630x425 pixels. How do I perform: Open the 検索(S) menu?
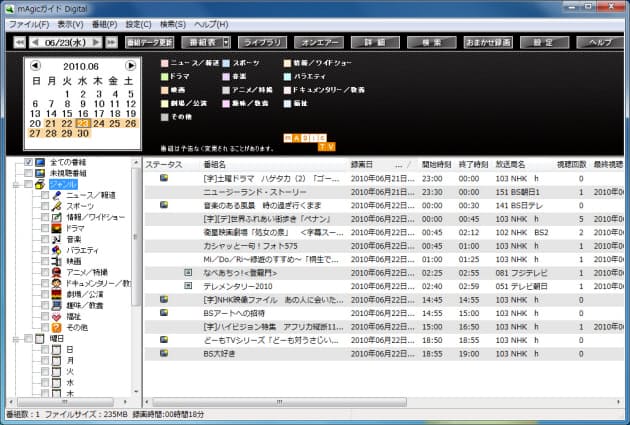[x=172, y=23]
